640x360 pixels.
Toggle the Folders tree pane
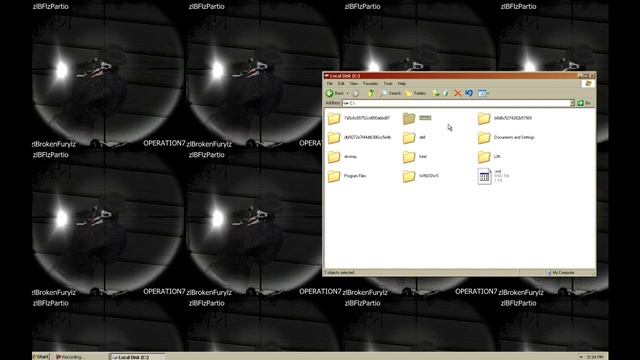click(x=416, y=93)
